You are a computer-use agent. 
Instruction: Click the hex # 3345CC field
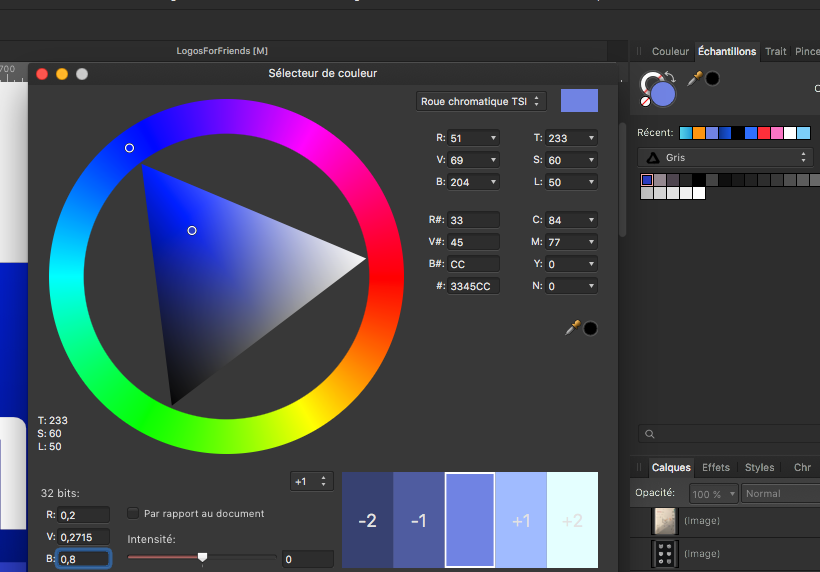473,286
